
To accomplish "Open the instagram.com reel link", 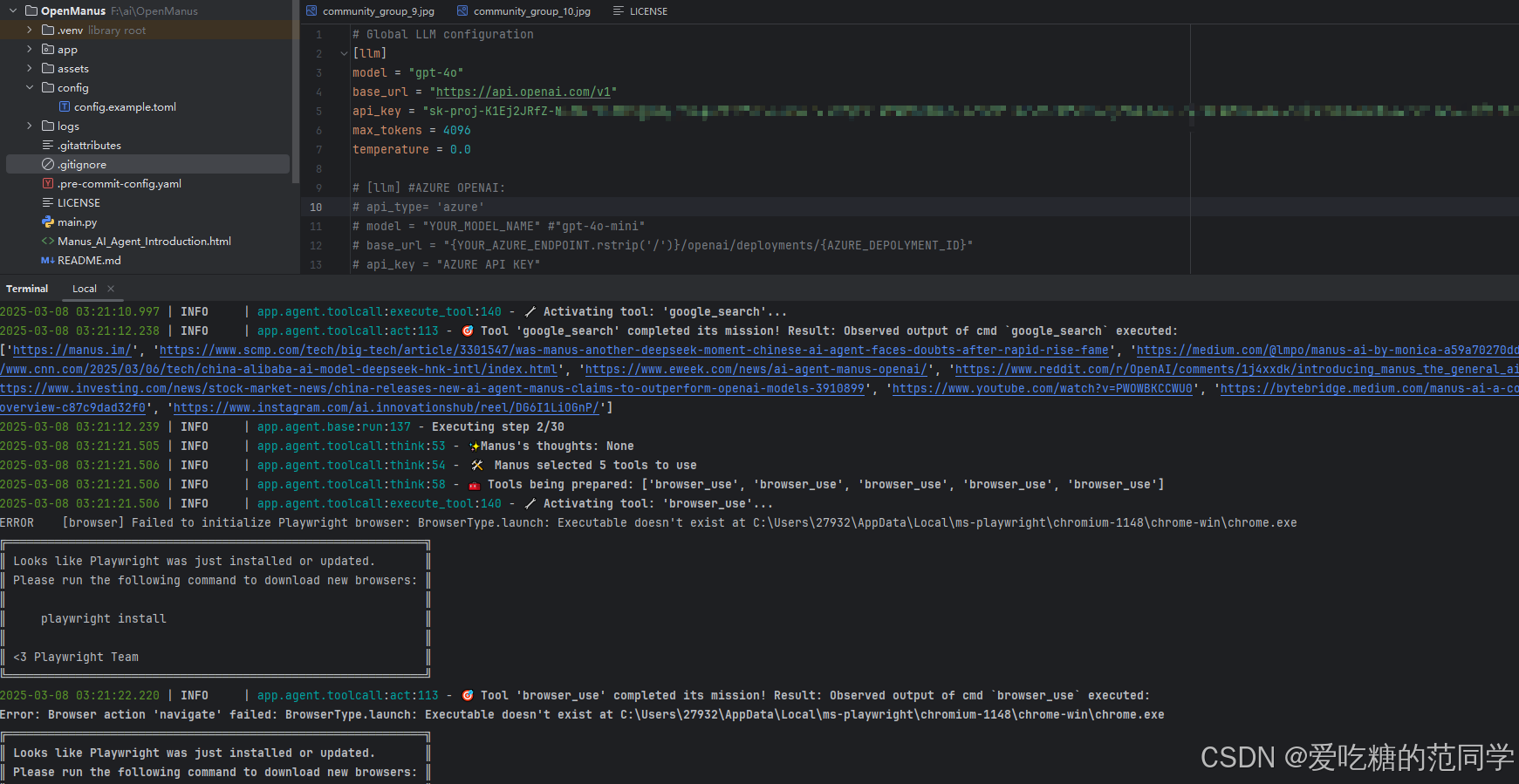I will 387,408.
